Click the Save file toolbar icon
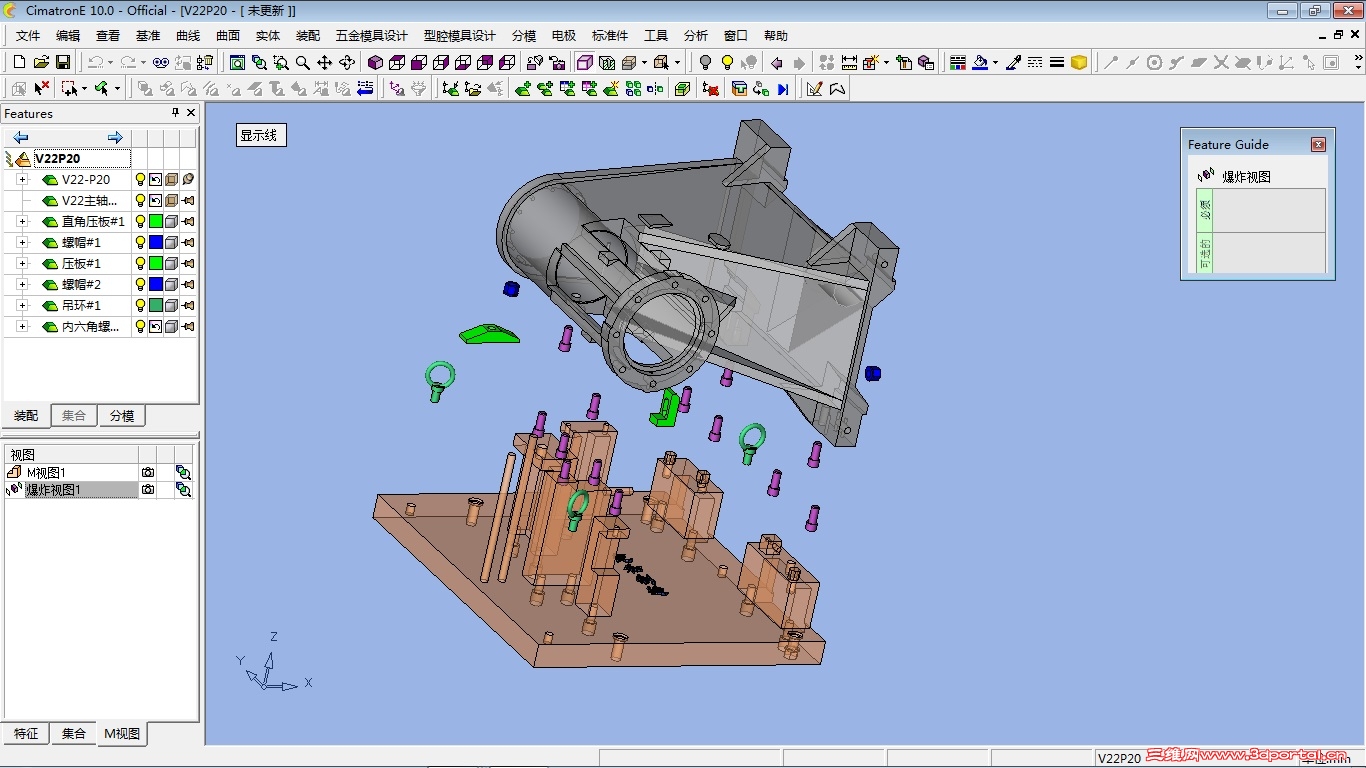The image size is (1366, 768). (63, 62)
